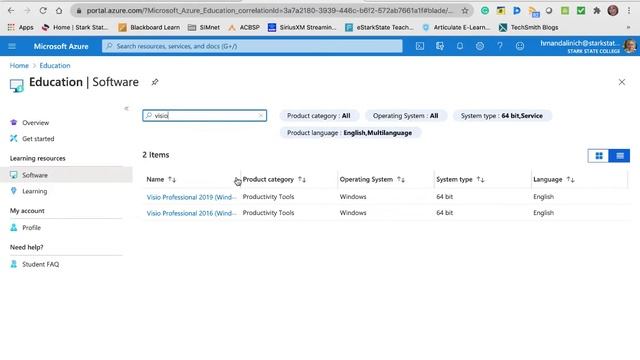Viewport: 640px width, 360px height.
Task: Open the feedback smiley icon
Action: pos(520,46)
